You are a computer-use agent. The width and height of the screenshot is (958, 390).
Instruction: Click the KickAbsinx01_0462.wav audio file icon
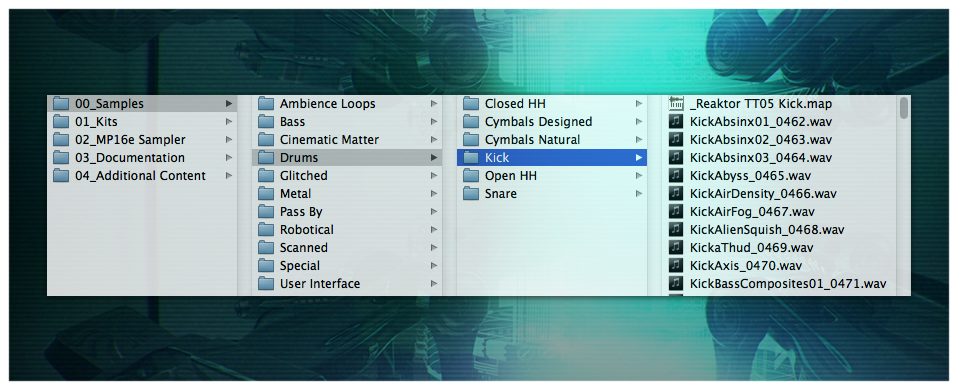coord(676,122)
